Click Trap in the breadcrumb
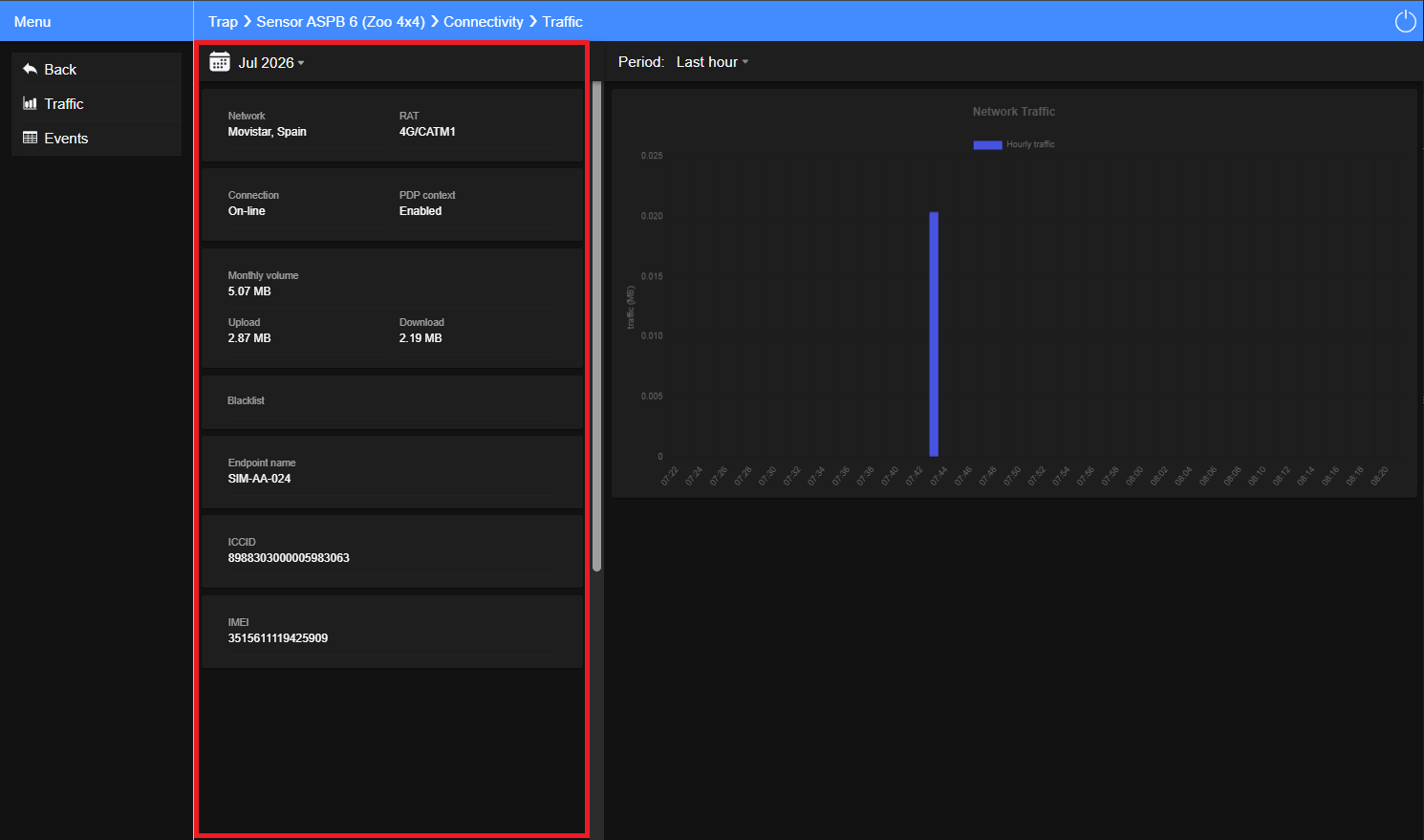1424x840 pixels. click(223, 21)
